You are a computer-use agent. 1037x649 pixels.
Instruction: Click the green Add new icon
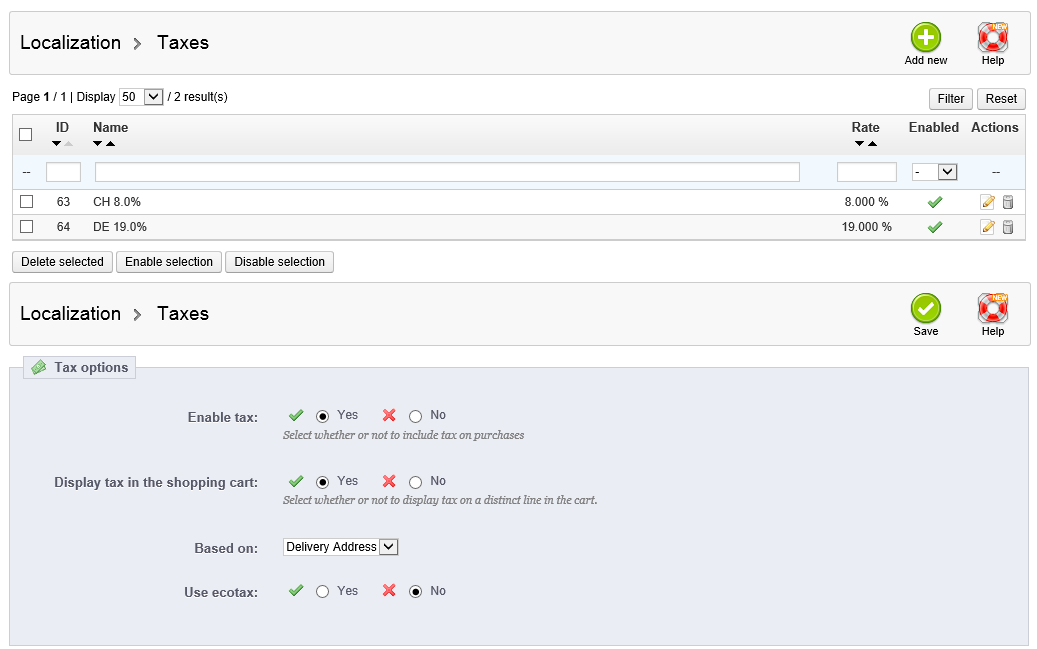[x=925, y=38]
